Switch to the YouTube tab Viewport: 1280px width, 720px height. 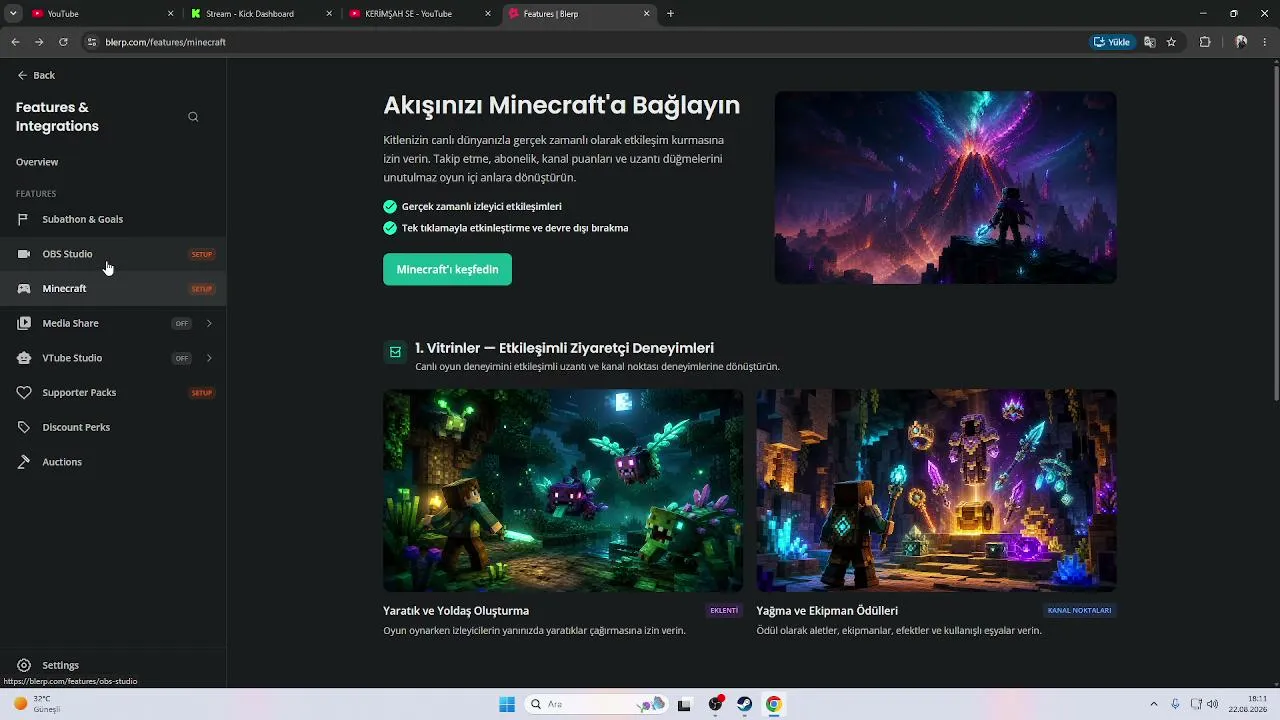point(100,14)
